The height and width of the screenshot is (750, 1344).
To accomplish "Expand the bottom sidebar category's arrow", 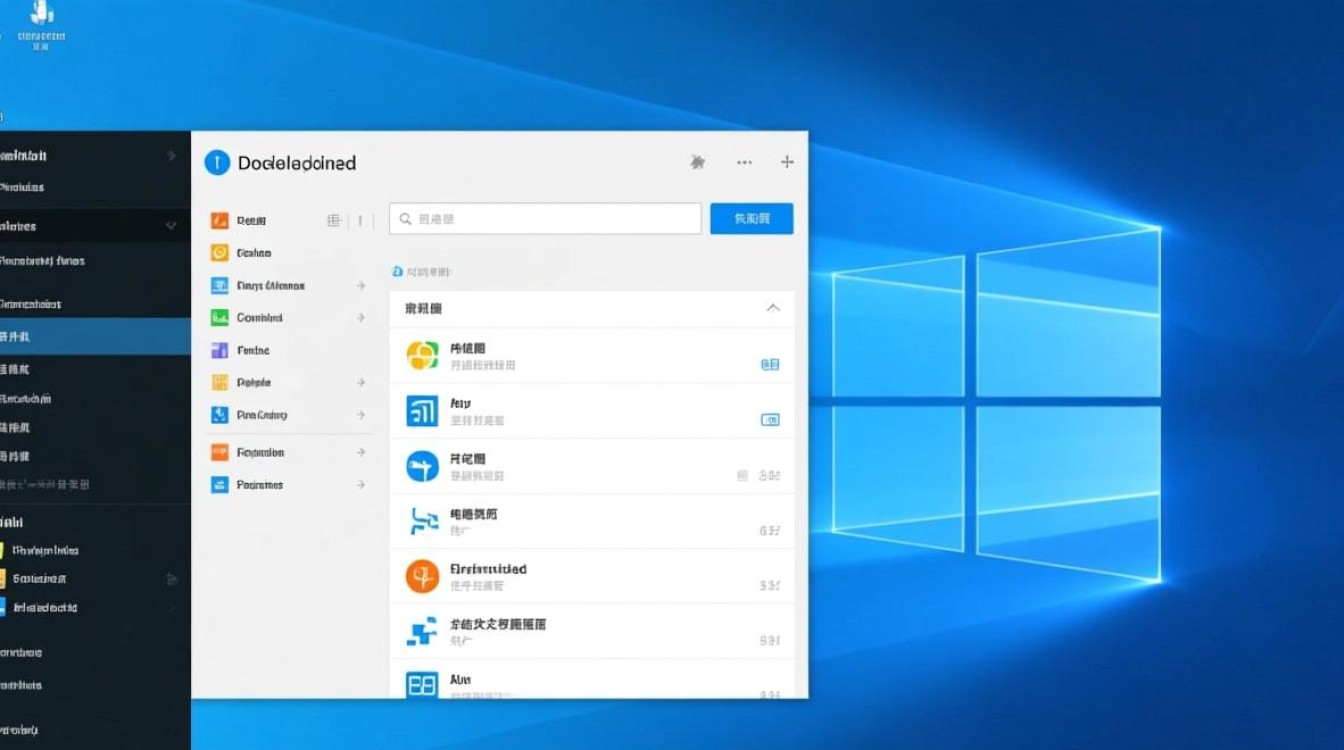I will tap(360, 485).
